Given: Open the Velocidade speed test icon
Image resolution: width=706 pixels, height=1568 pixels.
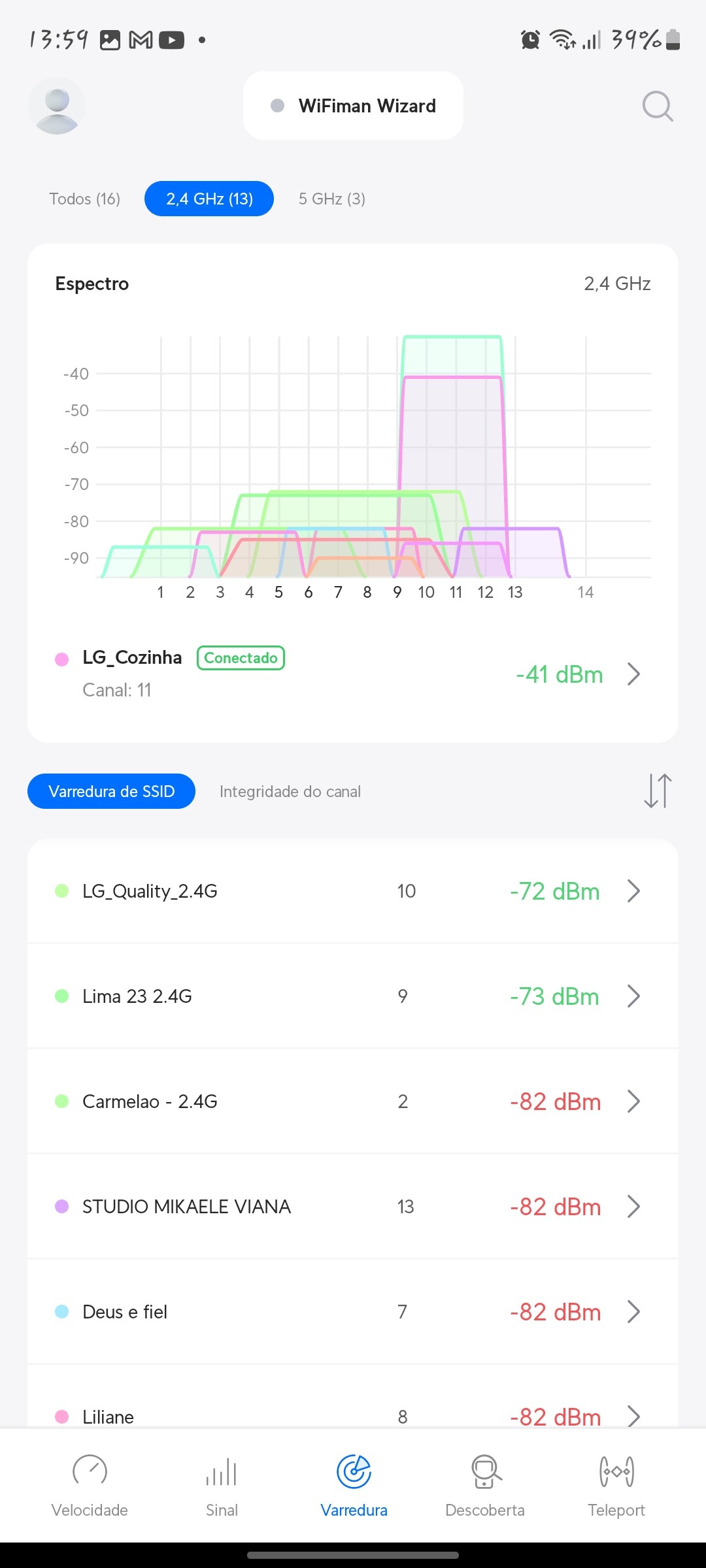Looking at the screenshot, I should pos(90,1471).
